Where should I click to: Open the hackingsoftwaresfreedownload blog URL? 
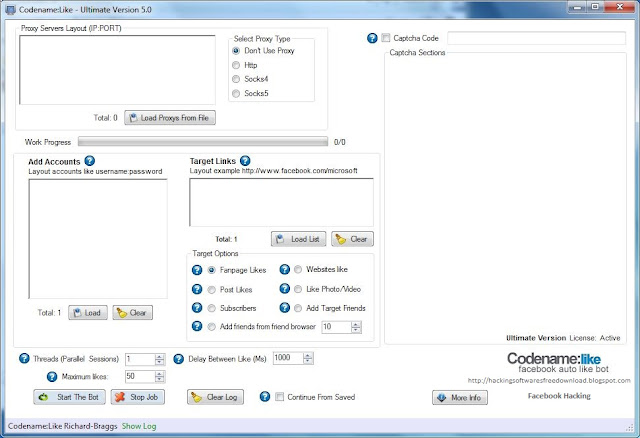[549, 380]
